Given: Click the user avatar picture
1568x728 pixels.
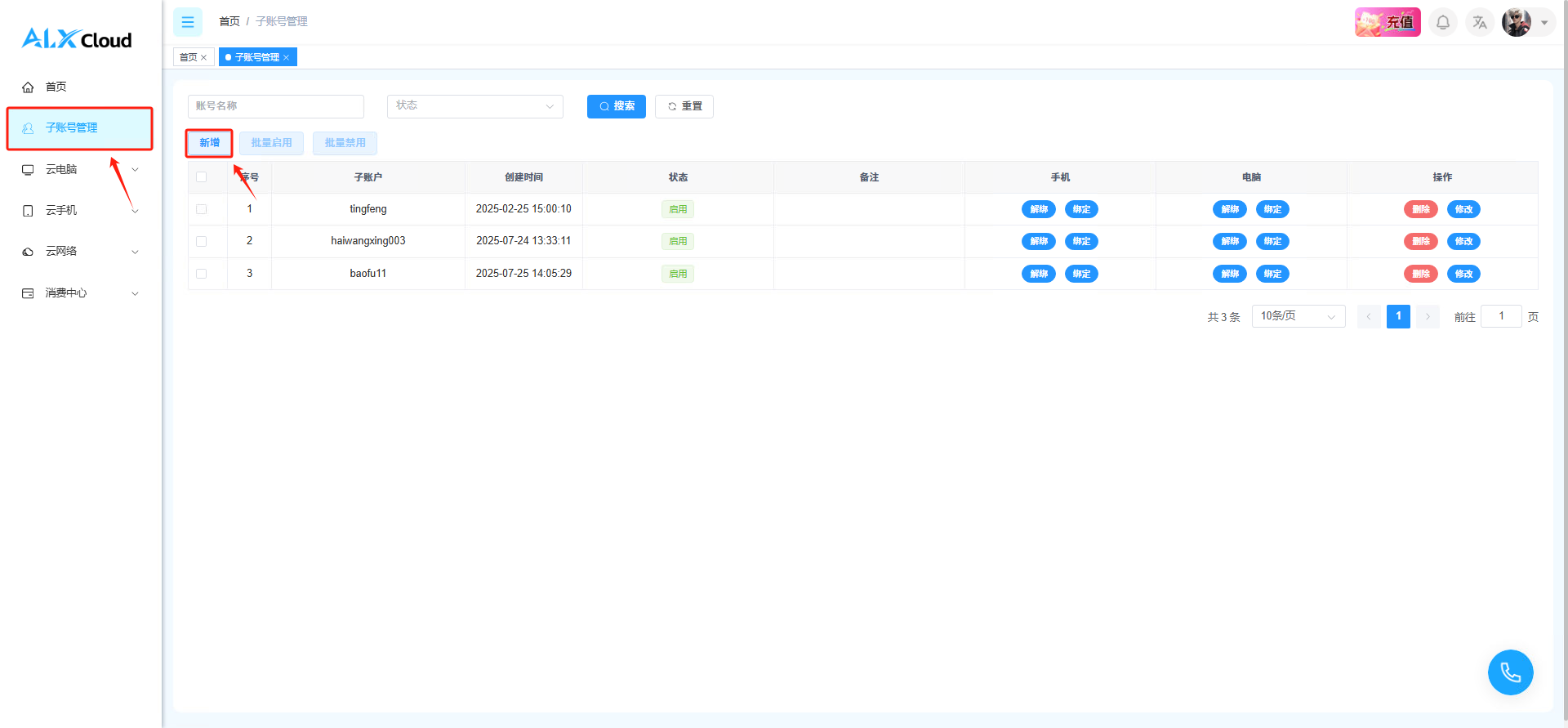Looking at the screenshot, I should (x=1517, y=22).
